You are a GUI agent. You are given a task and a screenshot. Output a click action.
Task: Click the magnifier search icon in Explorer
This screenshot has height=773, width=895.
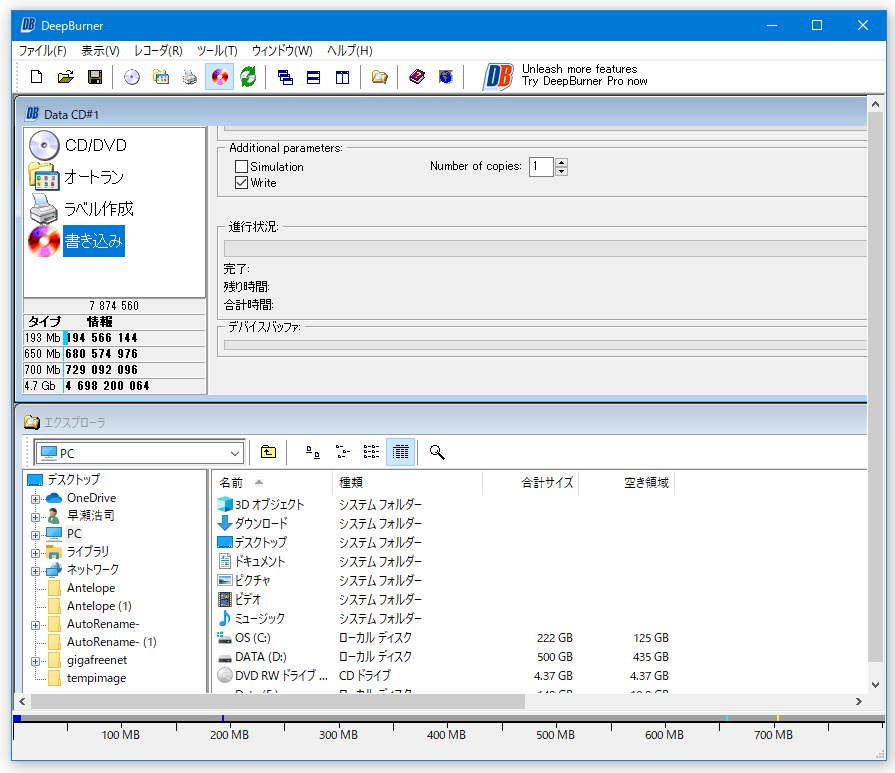437,452
